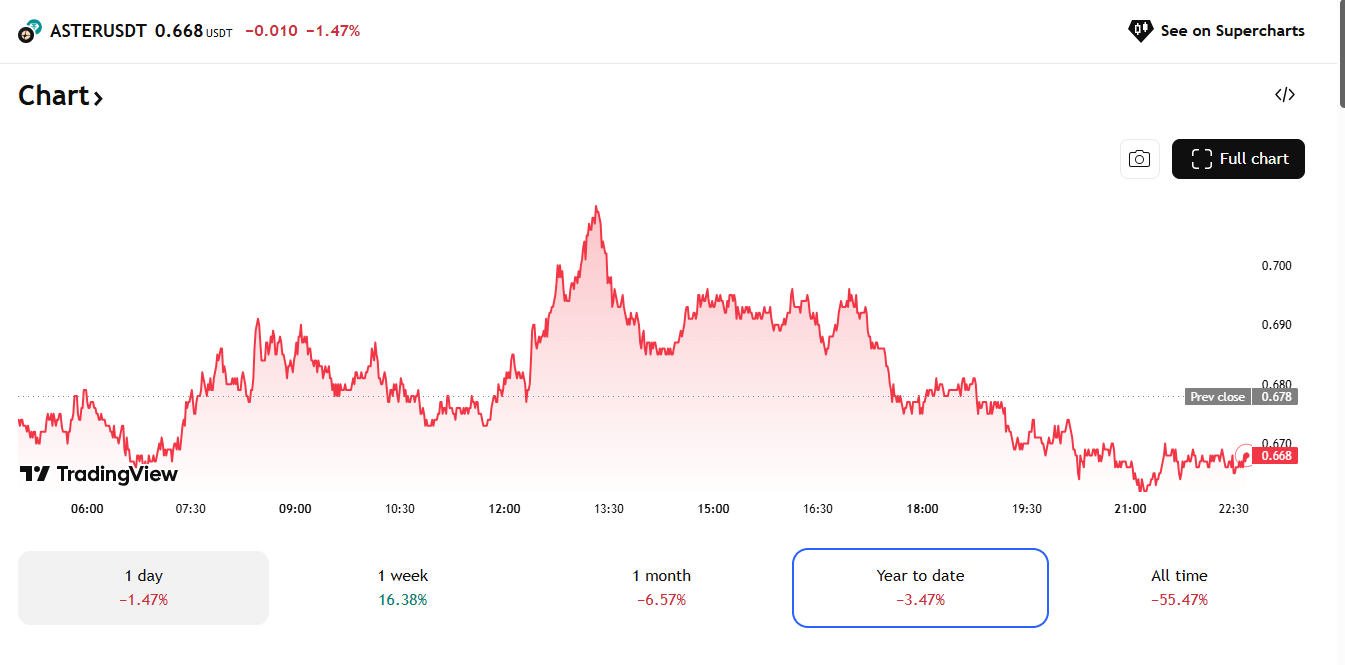Take a chart snapshot with camera icon
The image size is (1345, 665).
pos(1139,159)
